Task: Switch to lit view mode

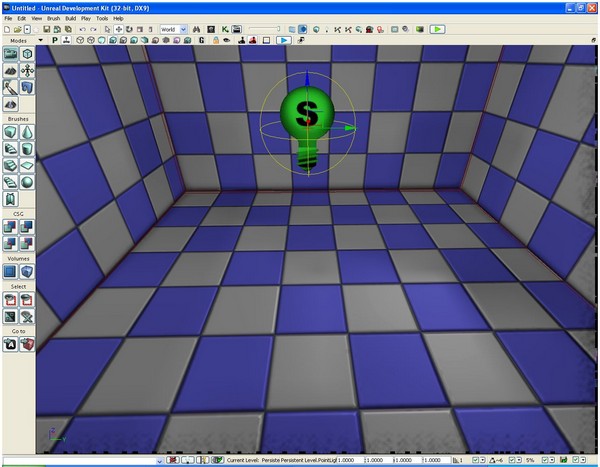Action: [112, 40]
